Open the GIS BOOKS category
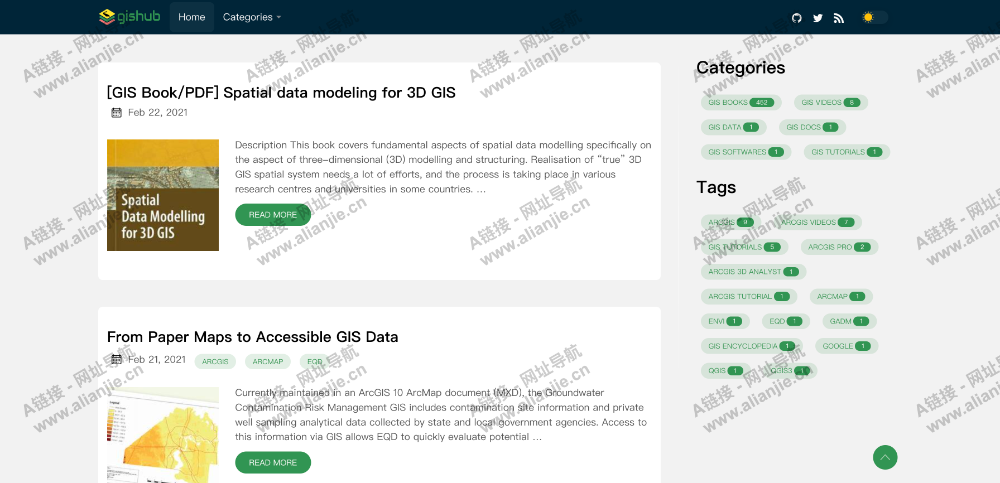1000x483 pixels. point(741,102)
